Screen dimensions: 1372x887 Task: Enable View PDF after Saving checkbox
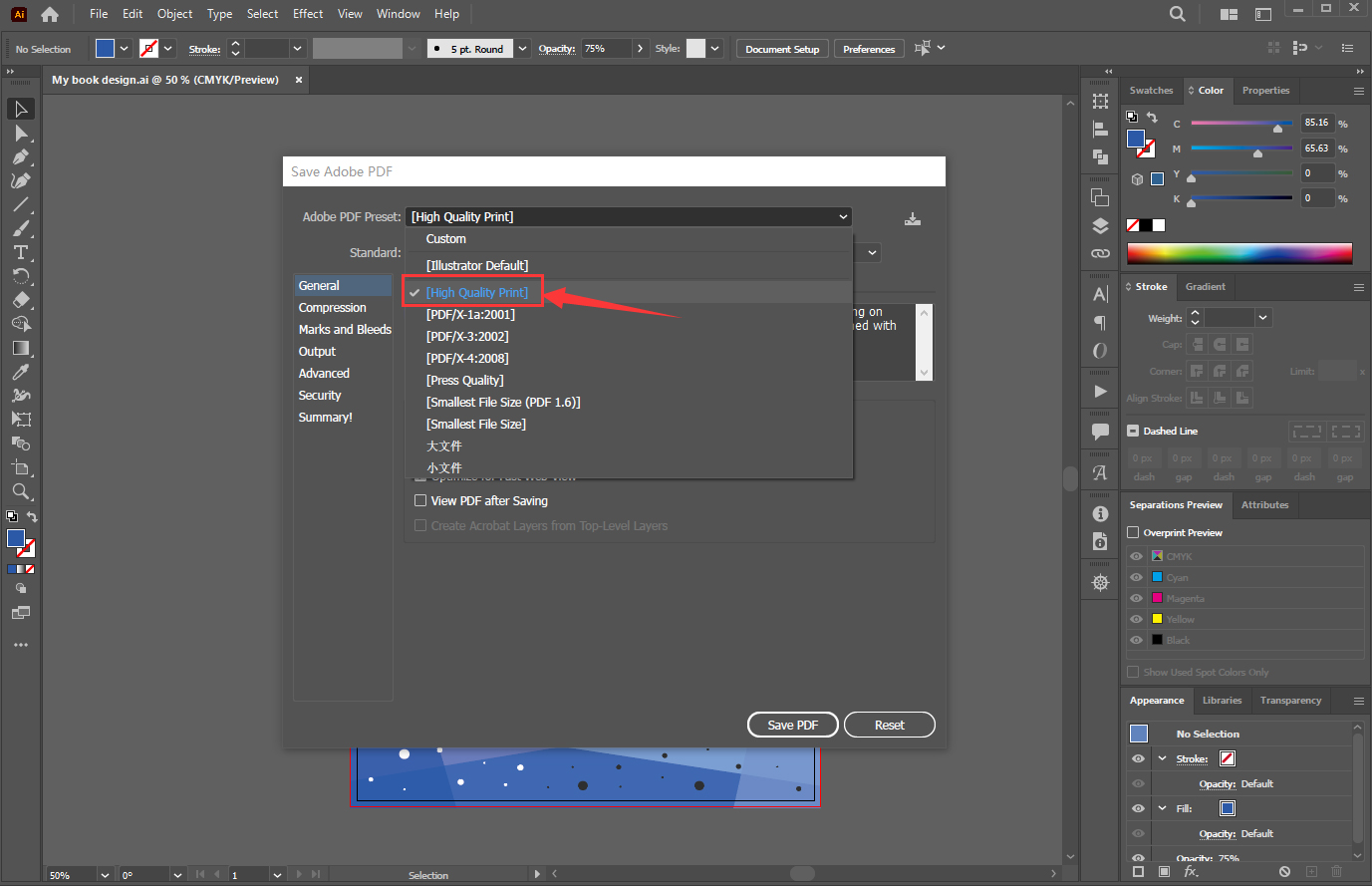420,501
